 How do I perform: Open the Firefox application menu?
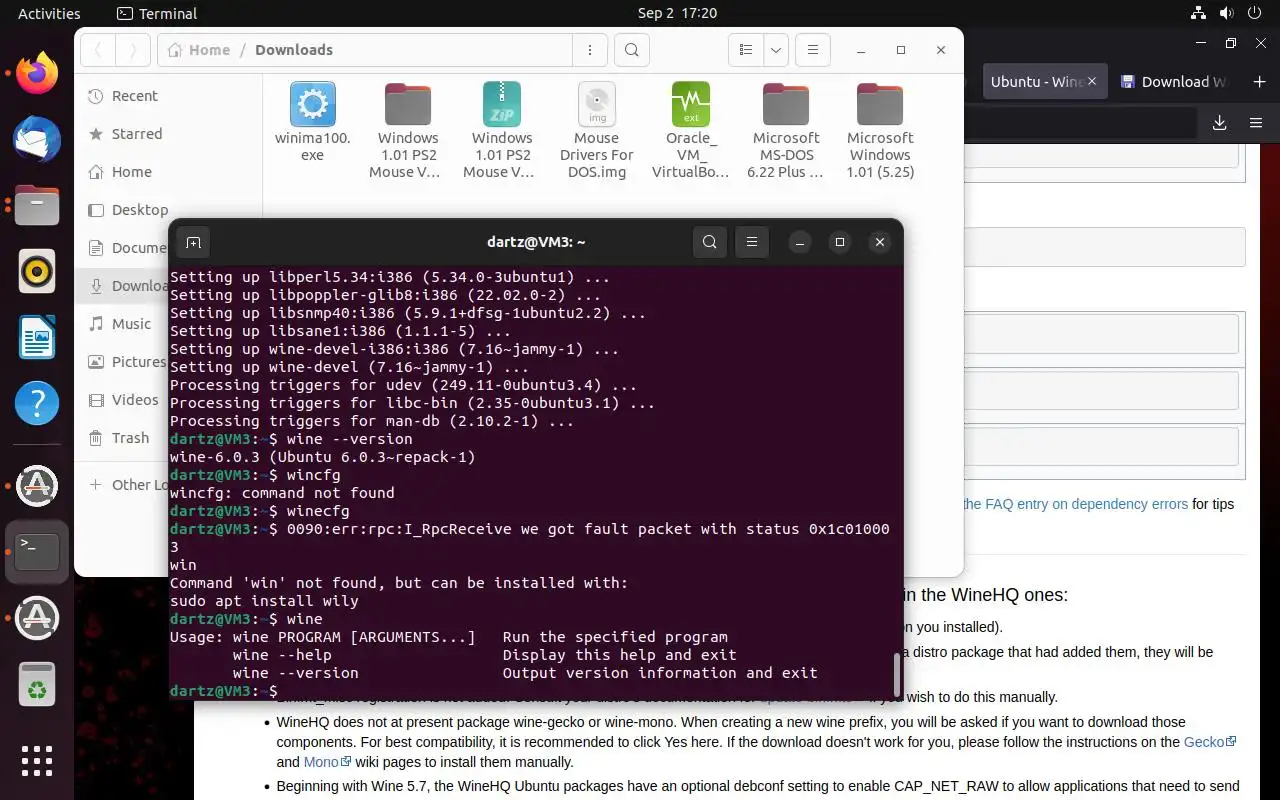1256,123
